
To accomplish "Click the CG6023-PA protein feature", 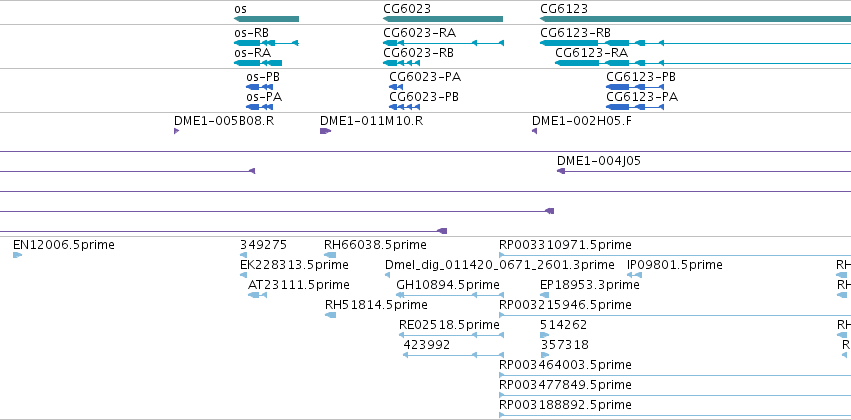I will point(396,87).
